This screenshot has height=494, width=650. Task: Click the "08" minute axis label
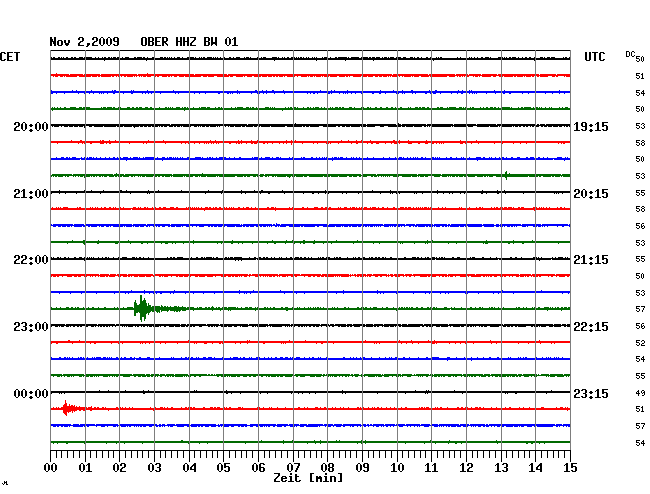[327, 468]
